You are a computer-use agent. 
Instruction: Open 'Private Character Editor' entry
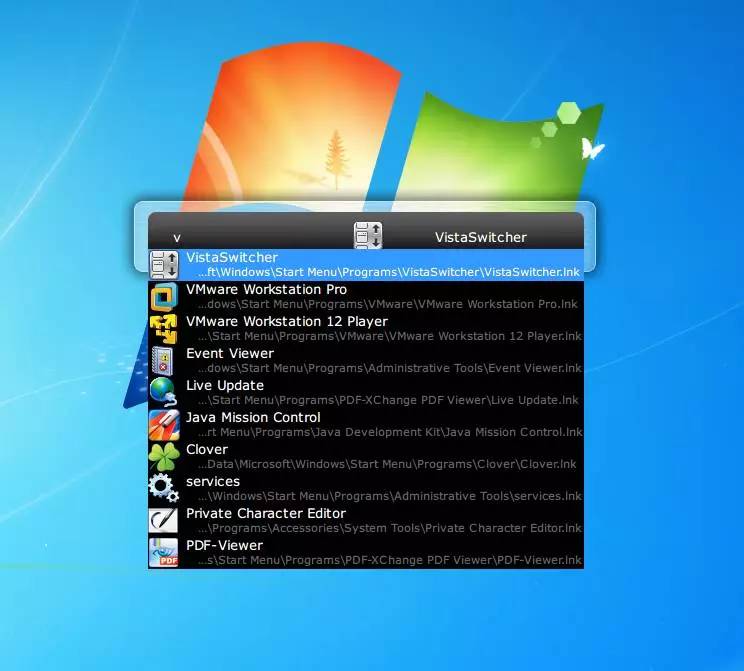point(266,513)
